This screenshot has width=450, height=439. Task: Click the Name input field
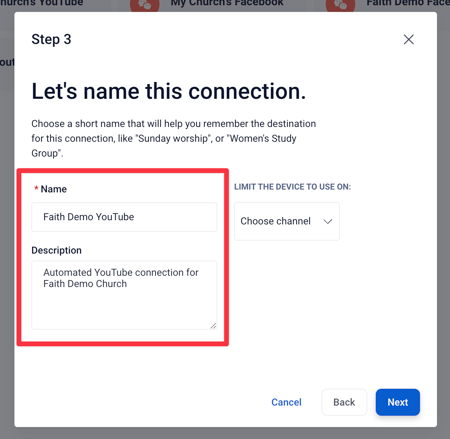coord(124,217)
